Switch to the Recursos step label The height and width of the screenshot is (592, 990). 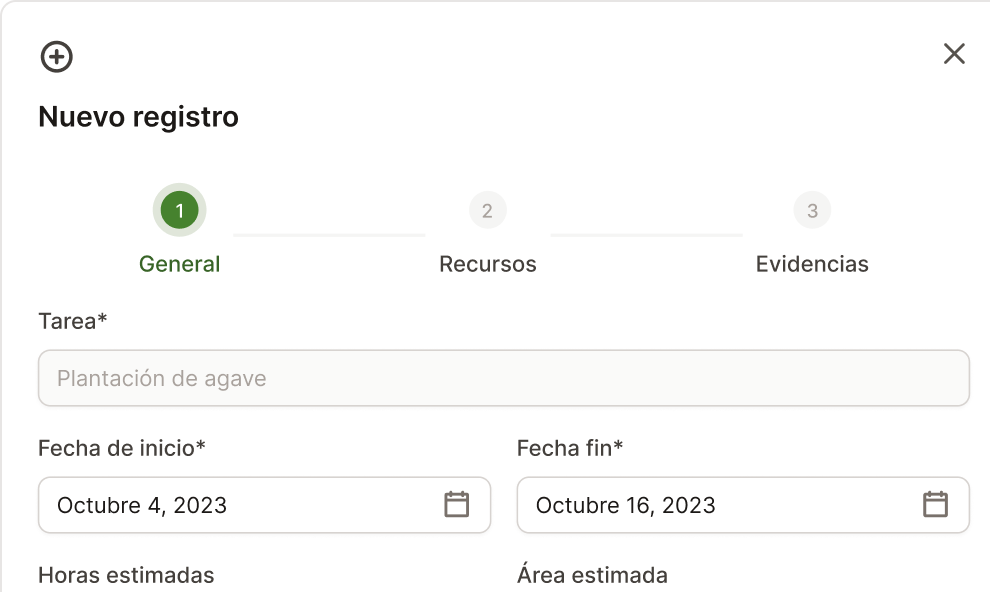[488, 264]
